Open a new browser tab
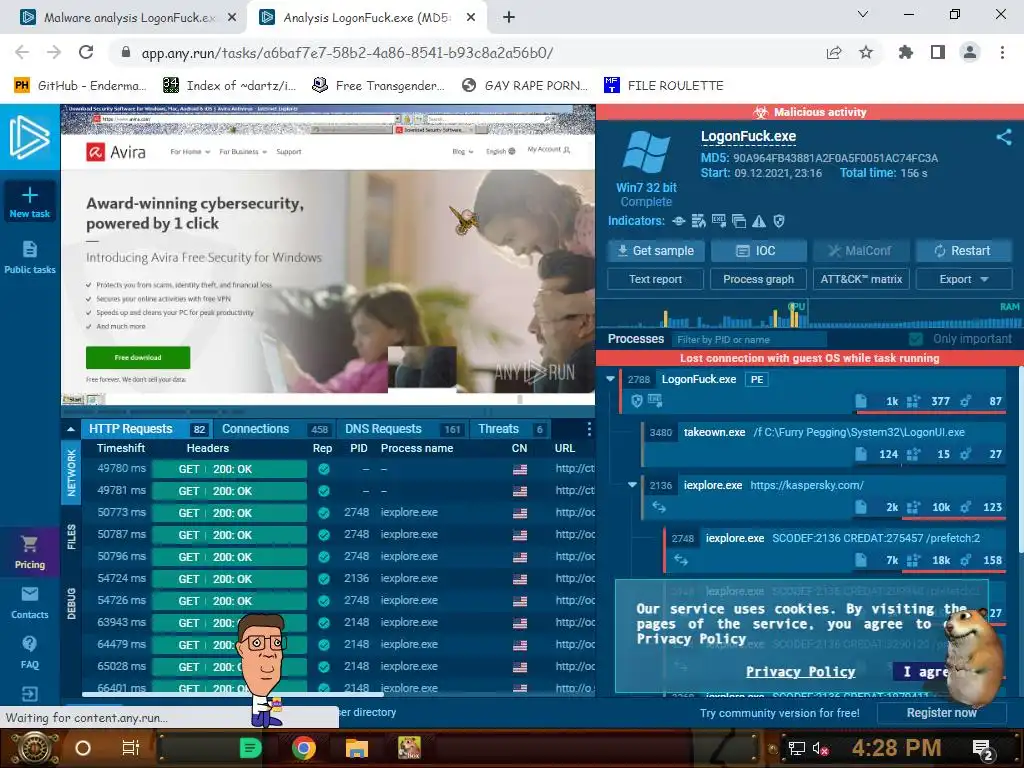Image resolution: width=1024 pixels, height=768 pixels. click(x=509, y=17)
